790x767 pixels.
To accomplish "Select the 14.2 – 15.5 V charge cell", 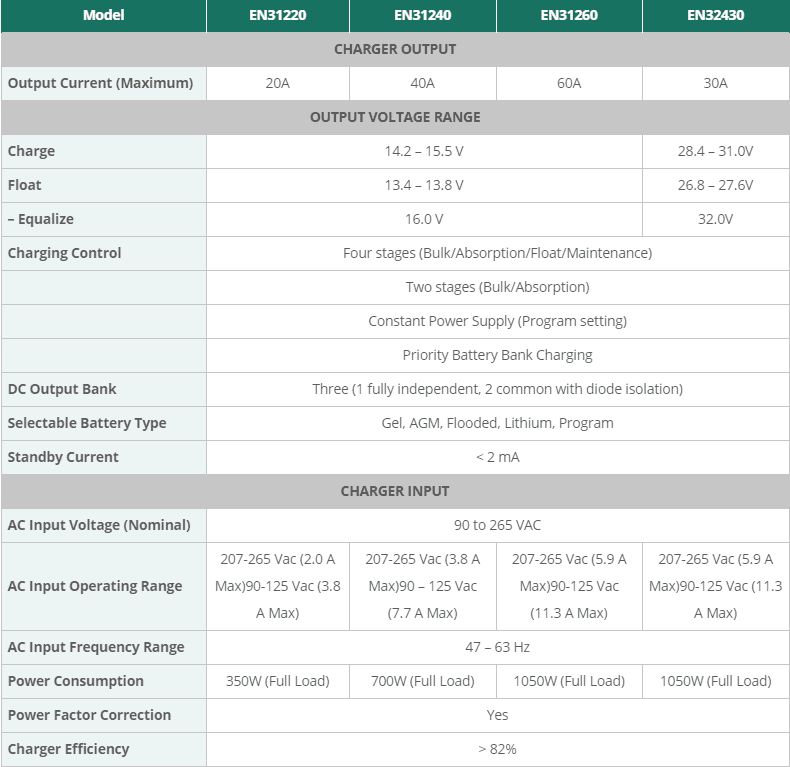I will coord(424,151).
